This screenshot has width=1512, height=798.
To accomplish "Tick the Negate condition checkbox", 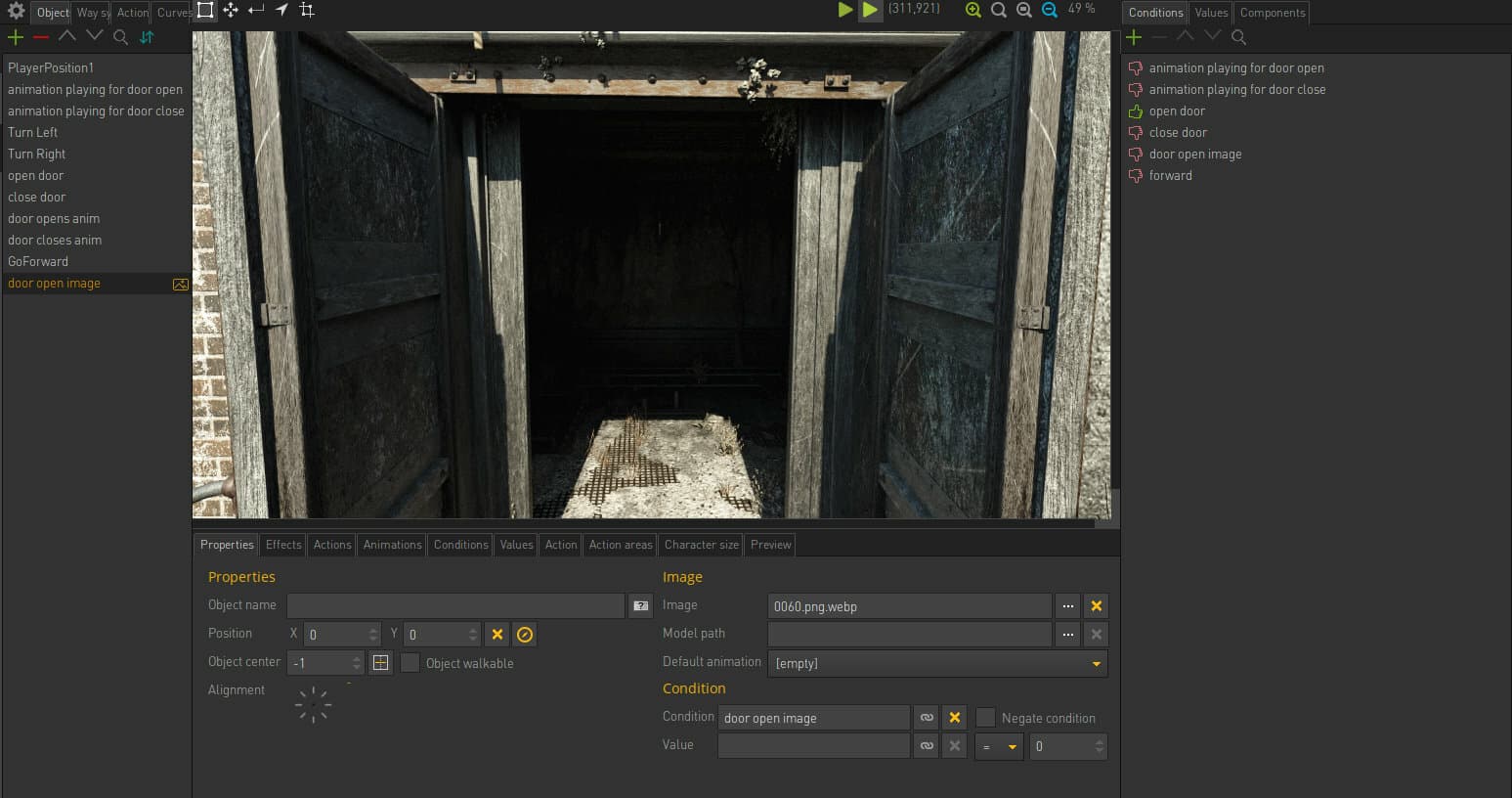I will [986, 718].
